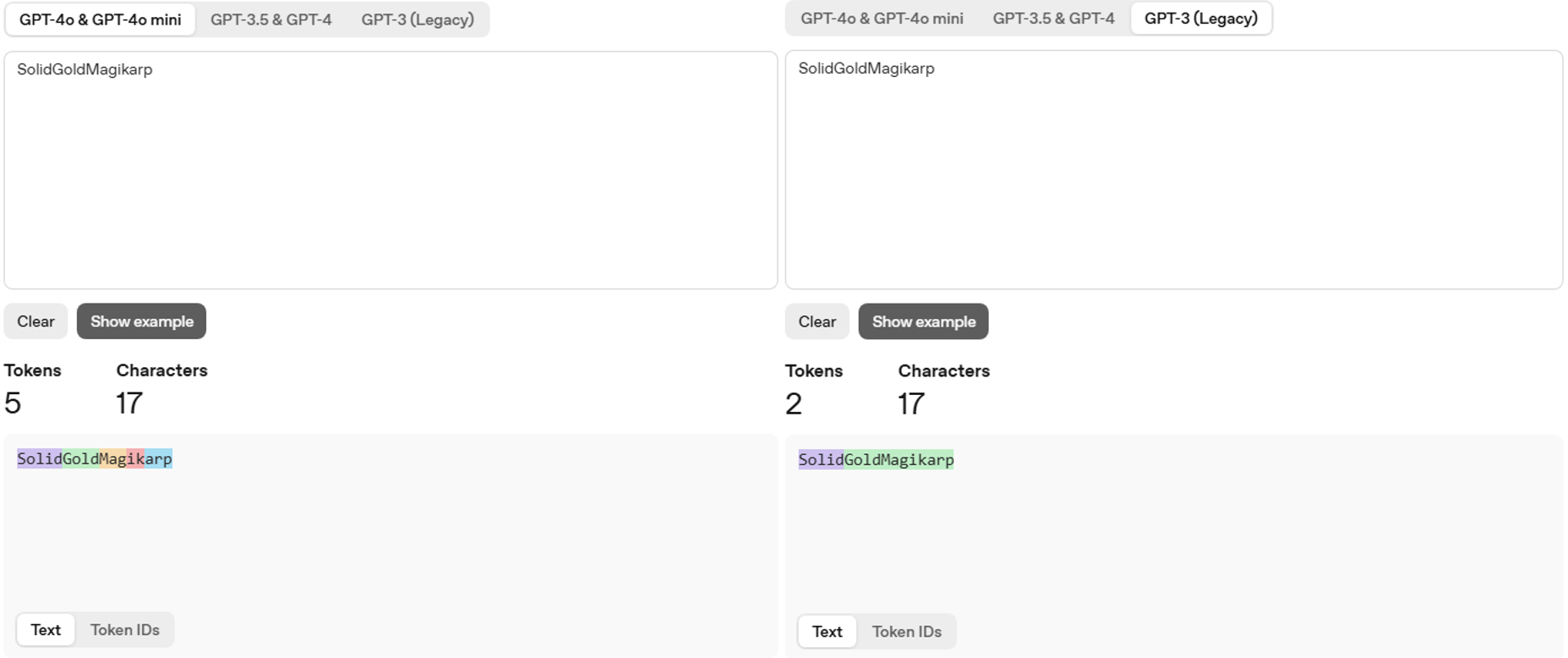This screenshot has width=1568, height=658.
Task: Select Text view in the right output panel
Action: coord(827,632)
